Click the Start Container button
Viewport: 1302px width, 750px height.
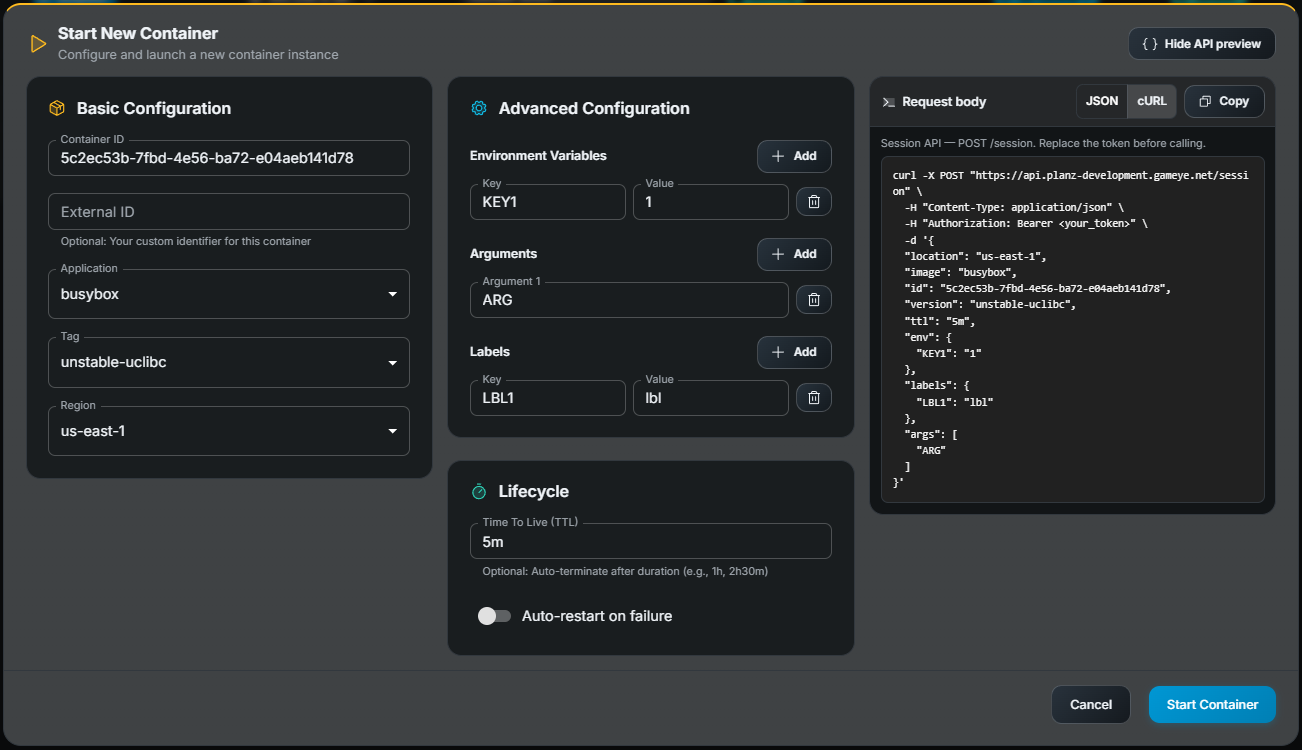[1212, 704]
